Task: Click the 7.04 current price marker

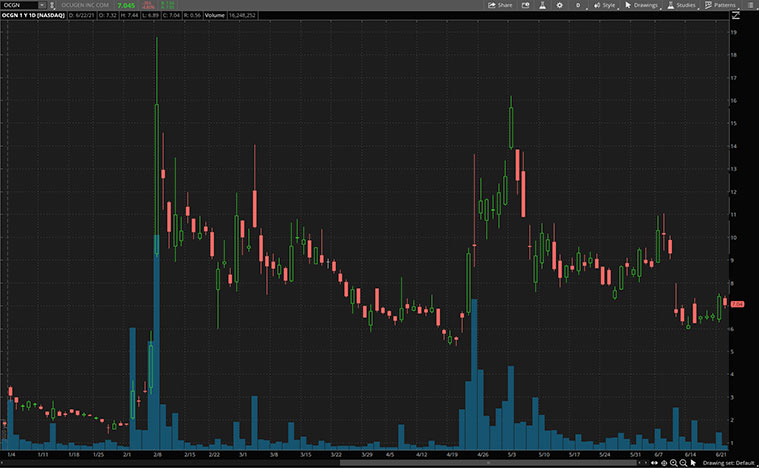Action: click(737, 303)
